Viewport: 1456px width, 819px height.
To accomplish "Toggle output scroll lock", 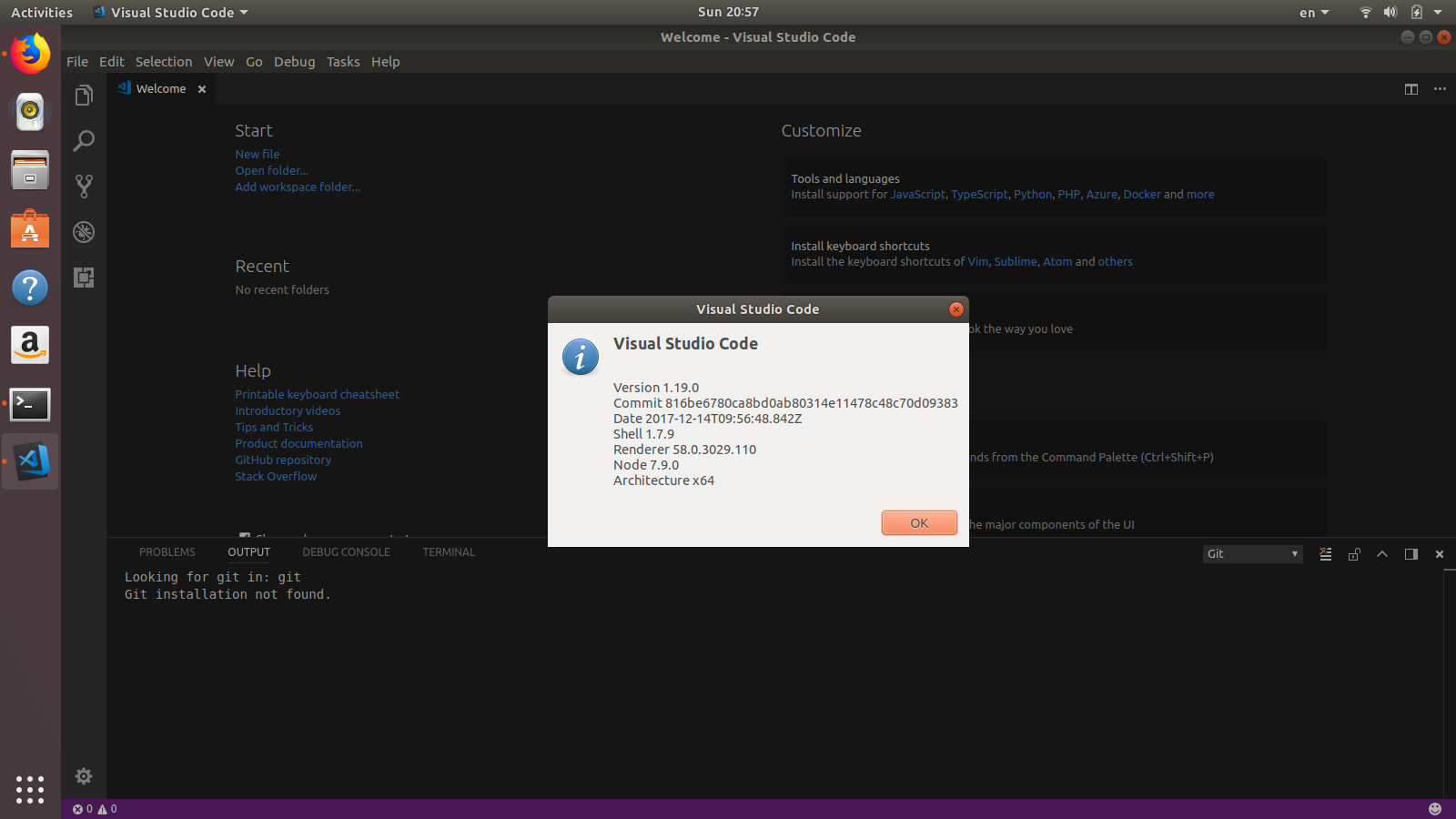I will pos(1354,554).
